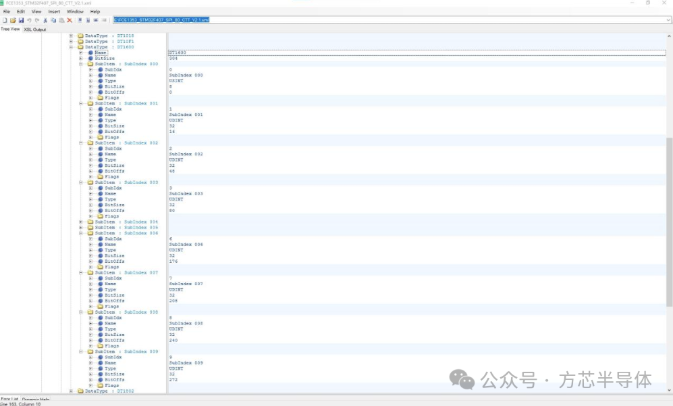Open the Help menu

tap(95, 12)
